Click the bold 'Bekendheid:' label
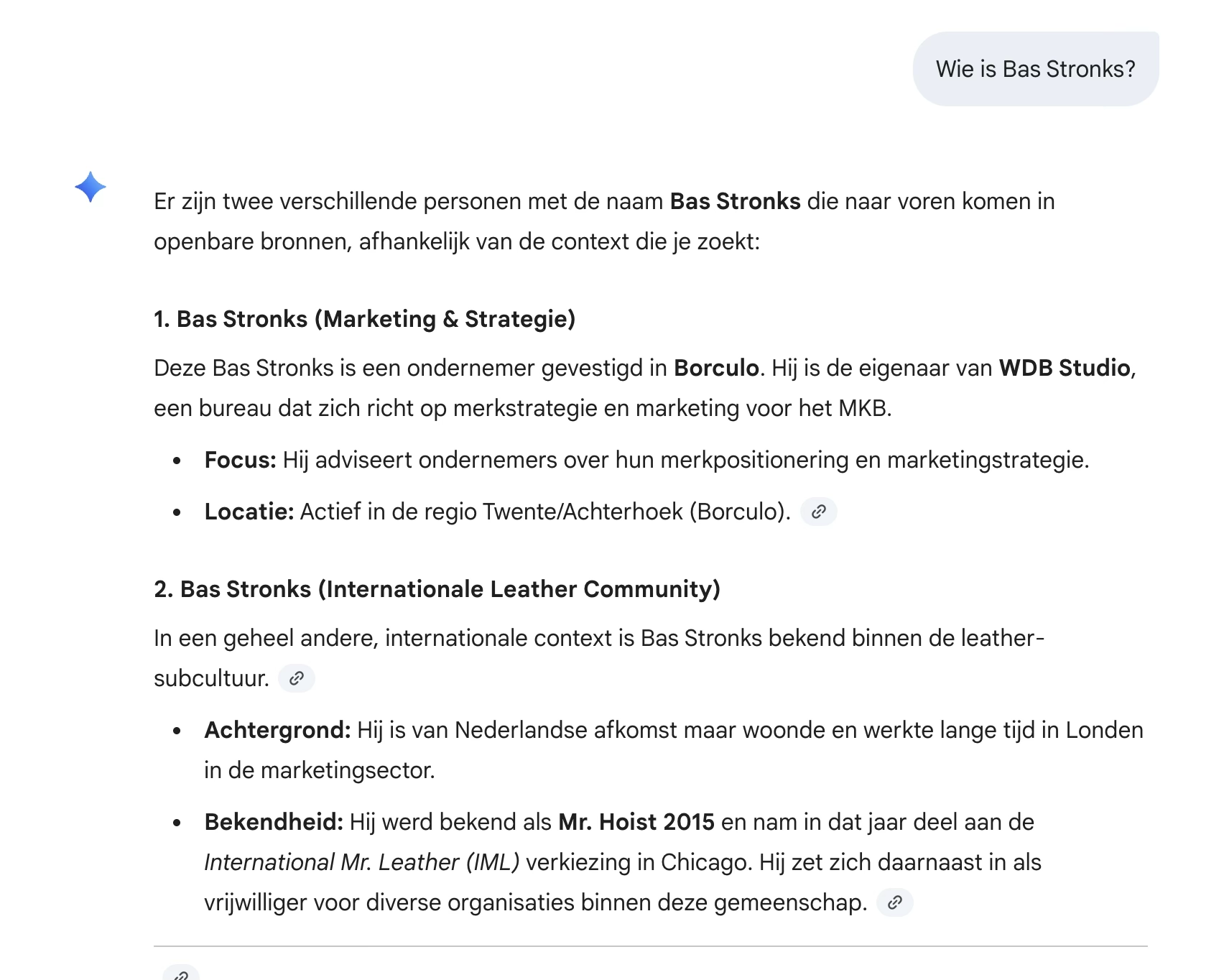The height and width of the screenshot is (980, 1224). pos(272,822)
